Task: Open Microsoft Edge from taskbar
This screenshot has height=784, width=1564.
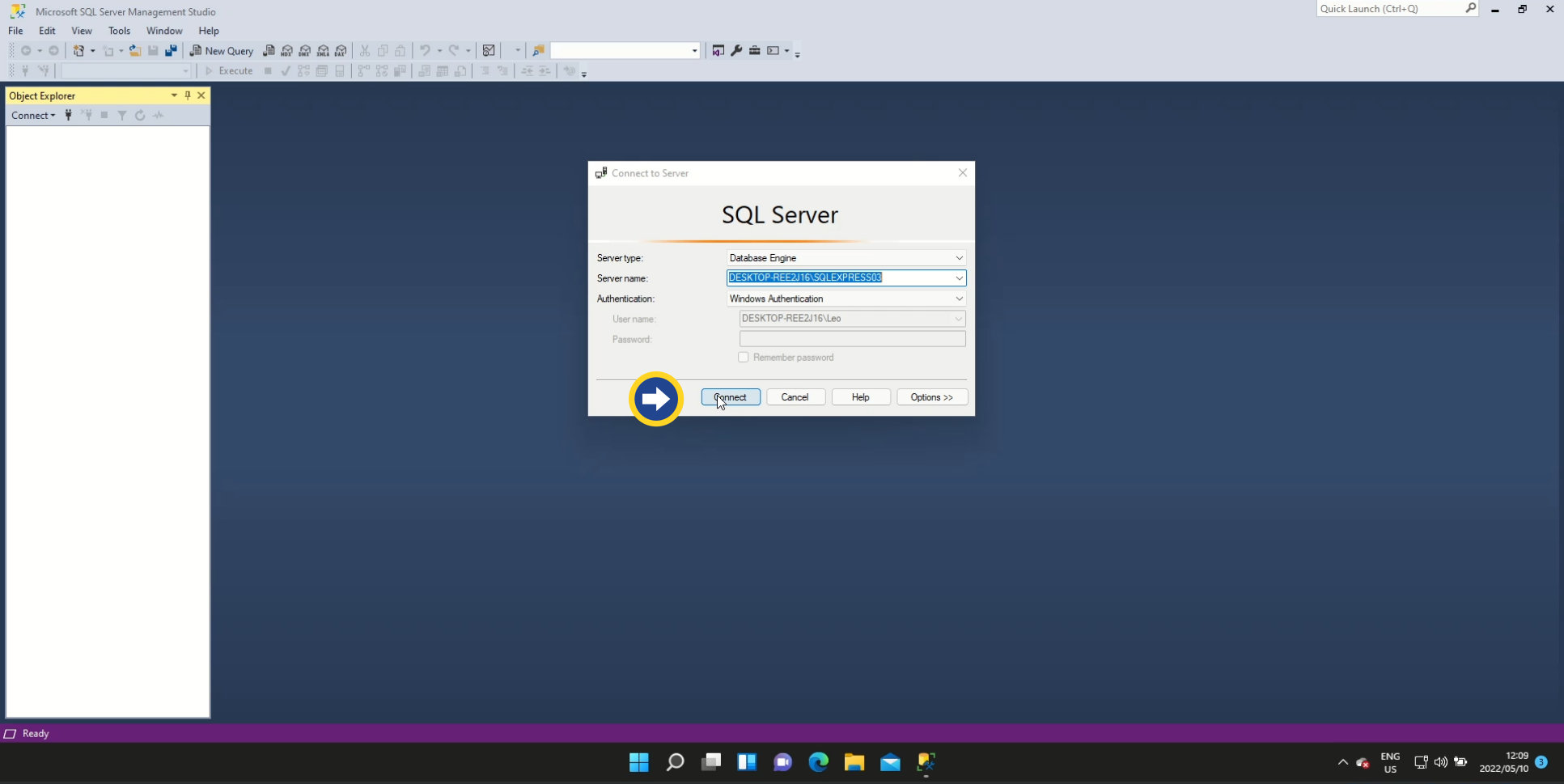Action: pos(819,762)
